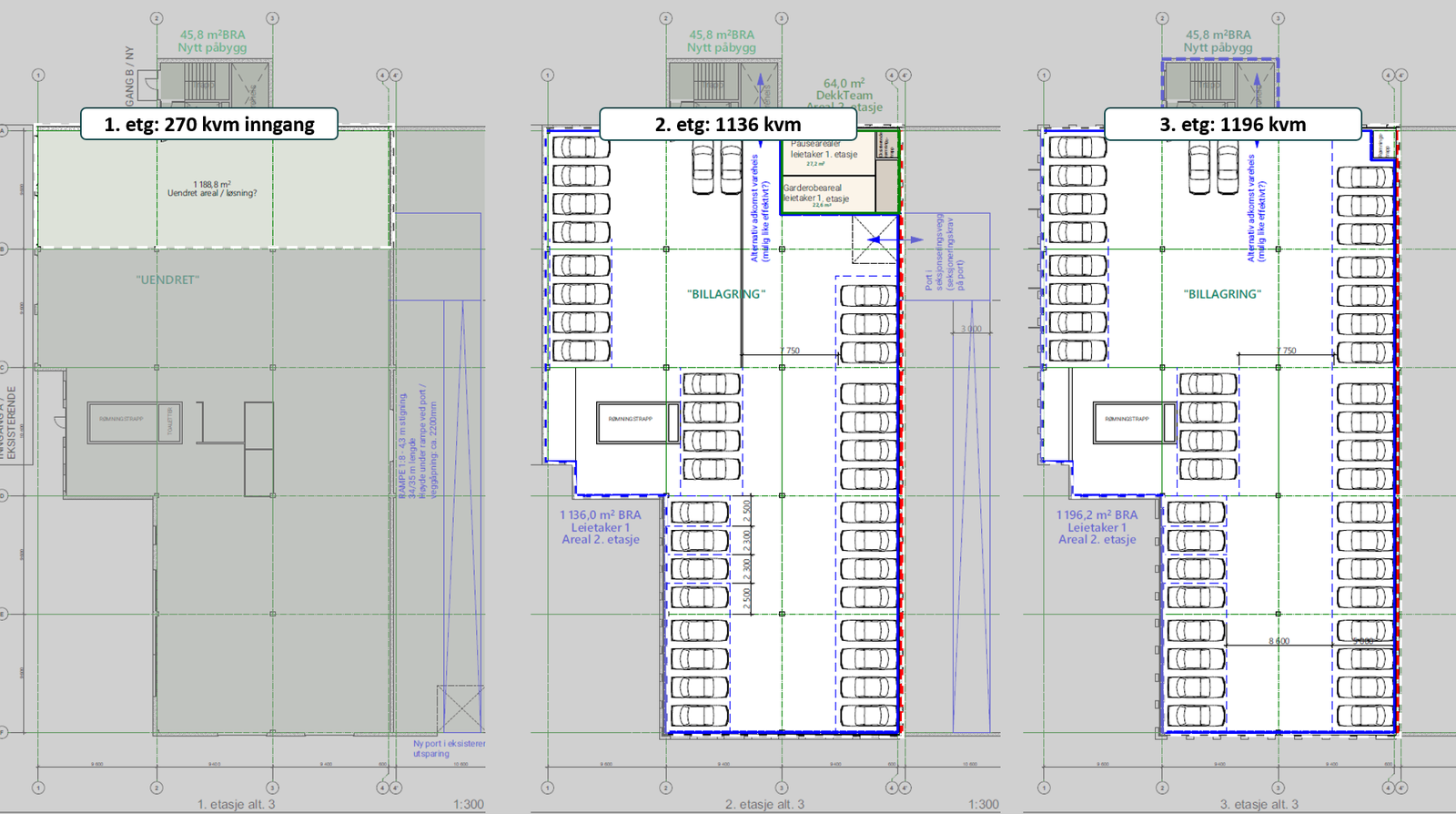Click the "1 188,8 m² Uendret areal" text
This screenshot has height=814, width=1456.
212,188
